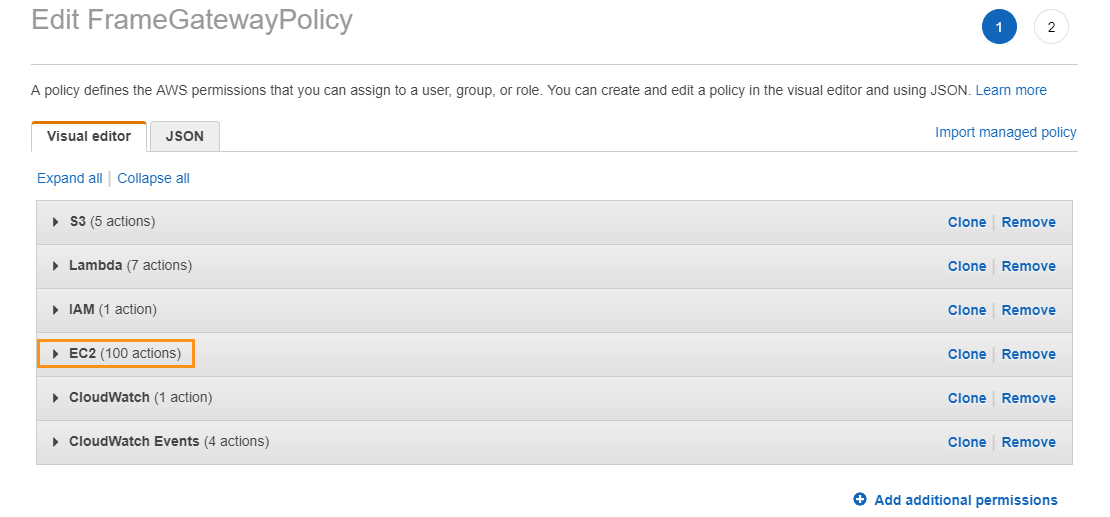Click Import managed policy
The height and width of the screenshot is (517, 1110).
pyautogui.click(x=1005, y=132)
